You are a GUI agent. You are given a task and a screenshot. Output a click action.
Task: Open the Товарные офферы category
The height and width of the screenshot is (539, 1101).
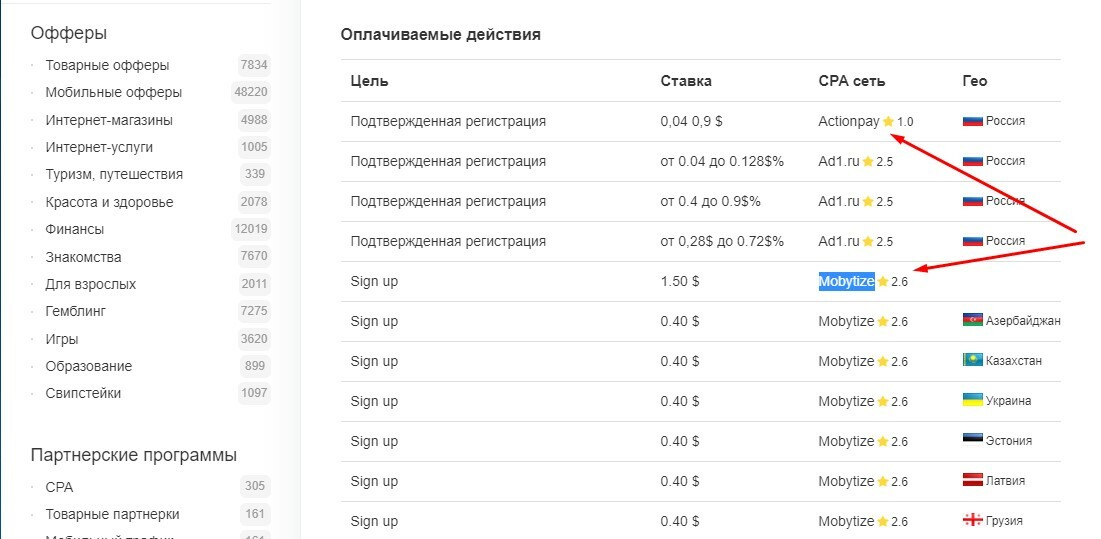pos(107,65)
